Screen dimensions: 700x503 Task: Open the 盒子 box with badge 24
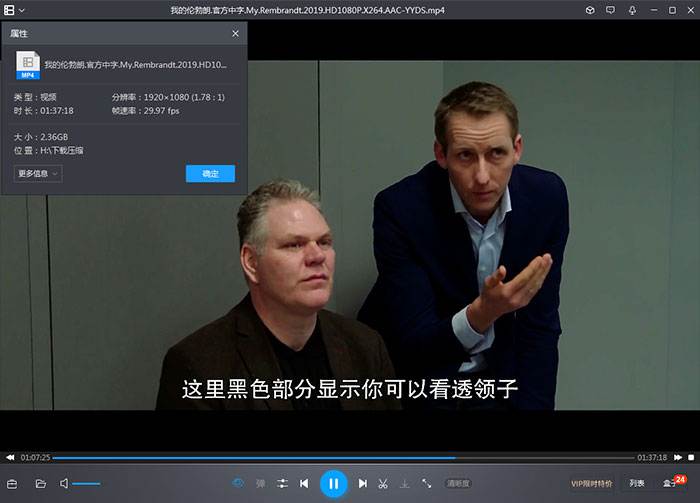[x=674, y=482]
